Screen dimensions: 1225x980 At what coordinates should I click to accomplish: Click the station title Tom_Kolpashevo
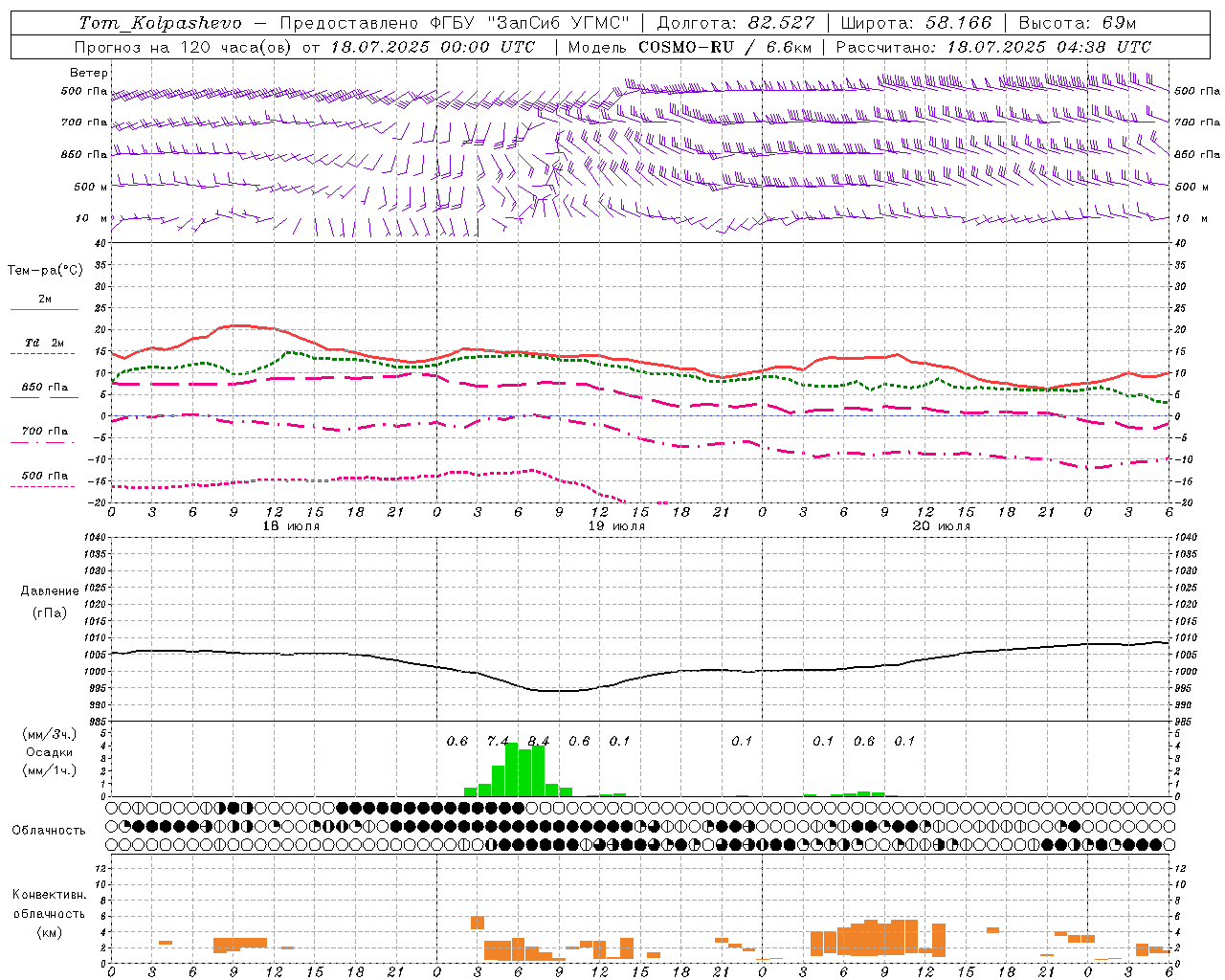click(160, 22)
